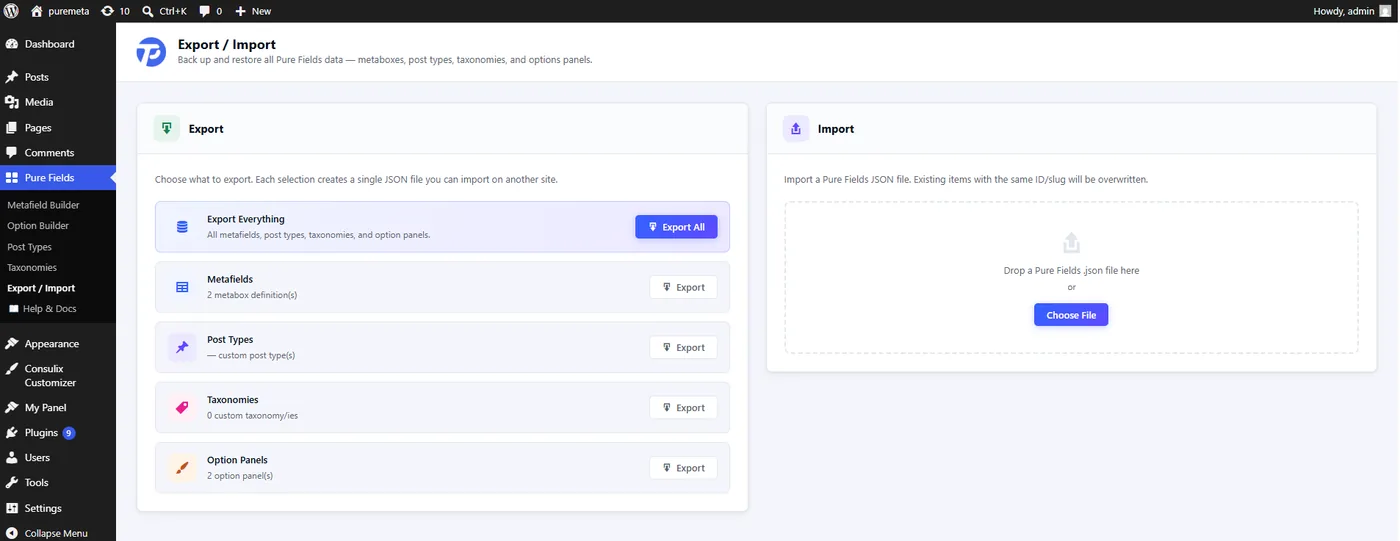
Task: Click the Export Everything database icon
Action: [182, 227]
